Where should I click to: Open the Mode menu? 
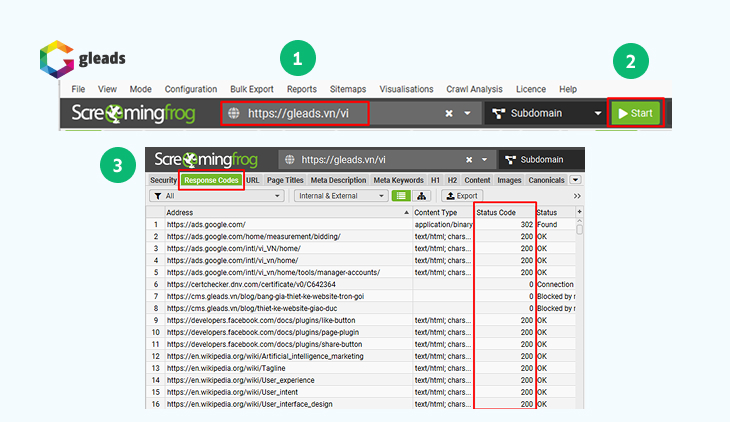coord(141,89)
